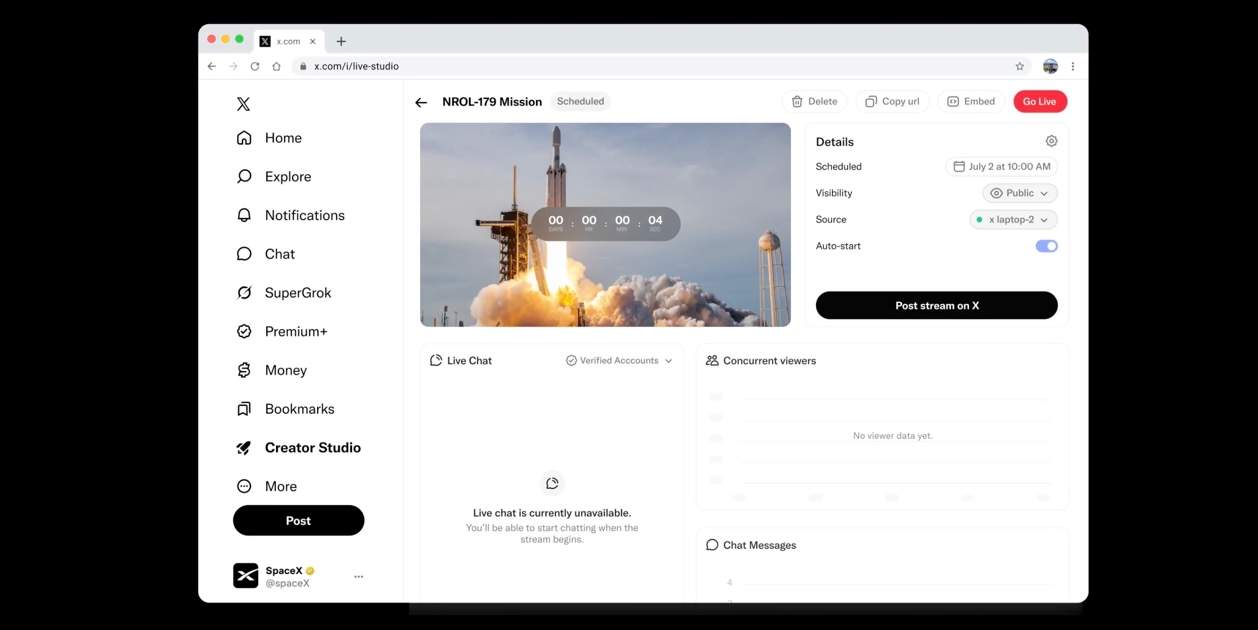Click the Live Chat header icon

436,360
